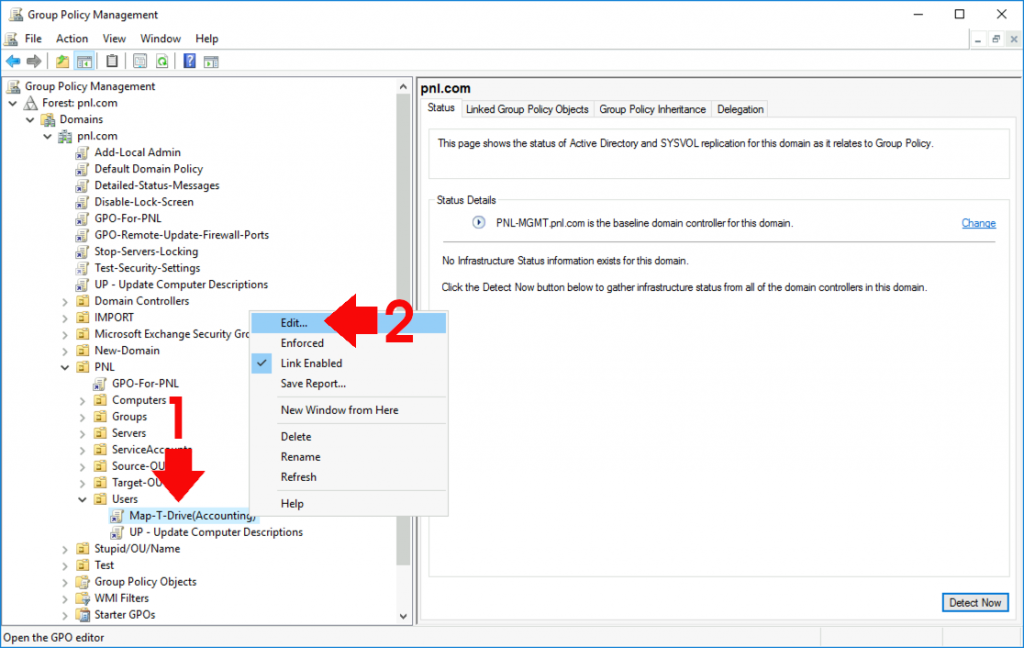The height and width of the screenshot is (648, 1024).
Task: Click the Forward navigation arrow in toolbar
Action: (x=33, y=60)
